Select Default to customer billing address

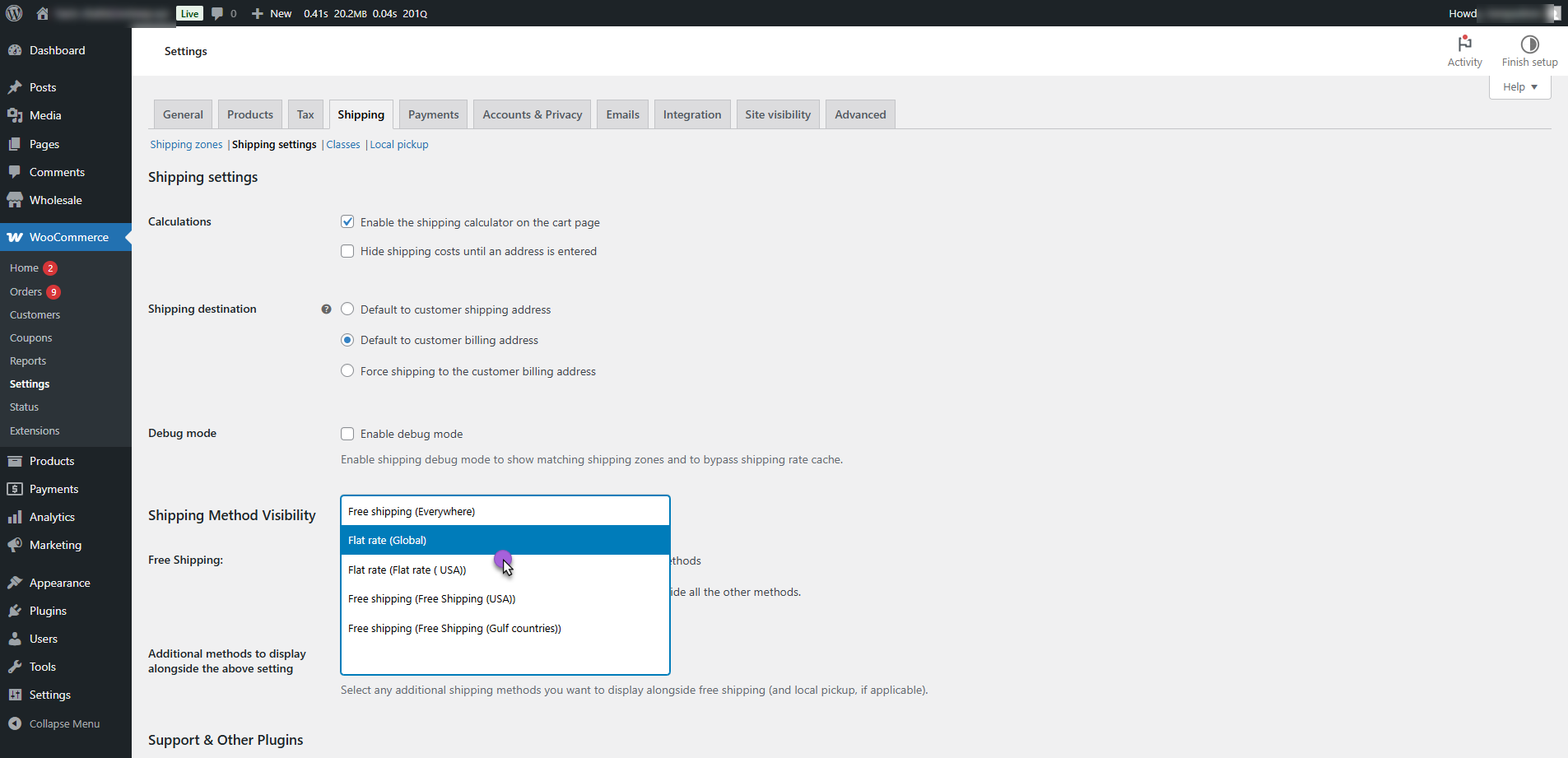[x=347, y=340]
